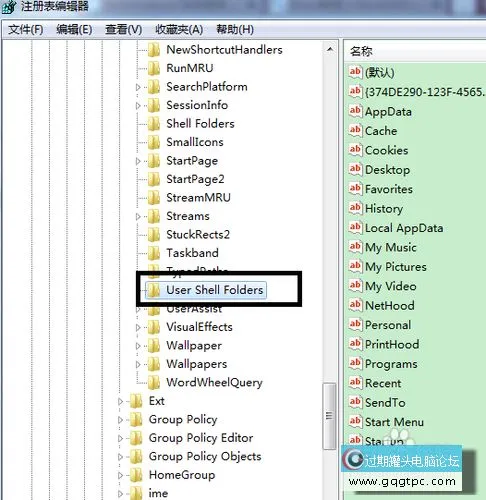Select the Ext tree key
Image resolution: width=486 pixels, height=500 pixels.
coord(157,401)
